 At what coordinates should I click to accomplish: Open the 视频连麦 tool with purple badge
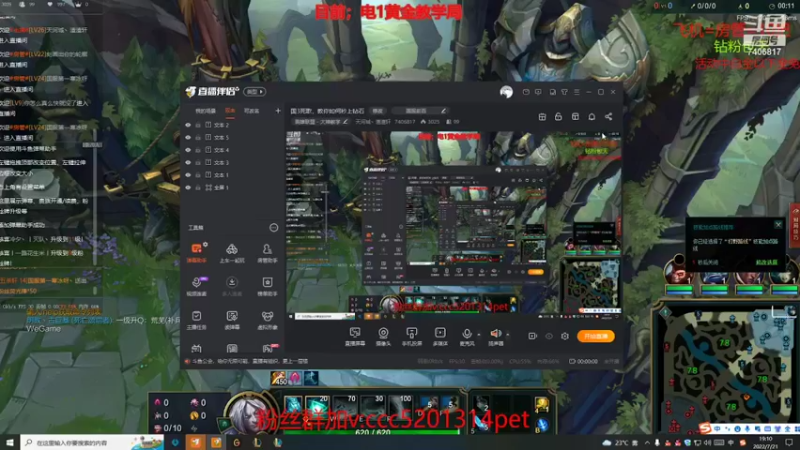196,286
